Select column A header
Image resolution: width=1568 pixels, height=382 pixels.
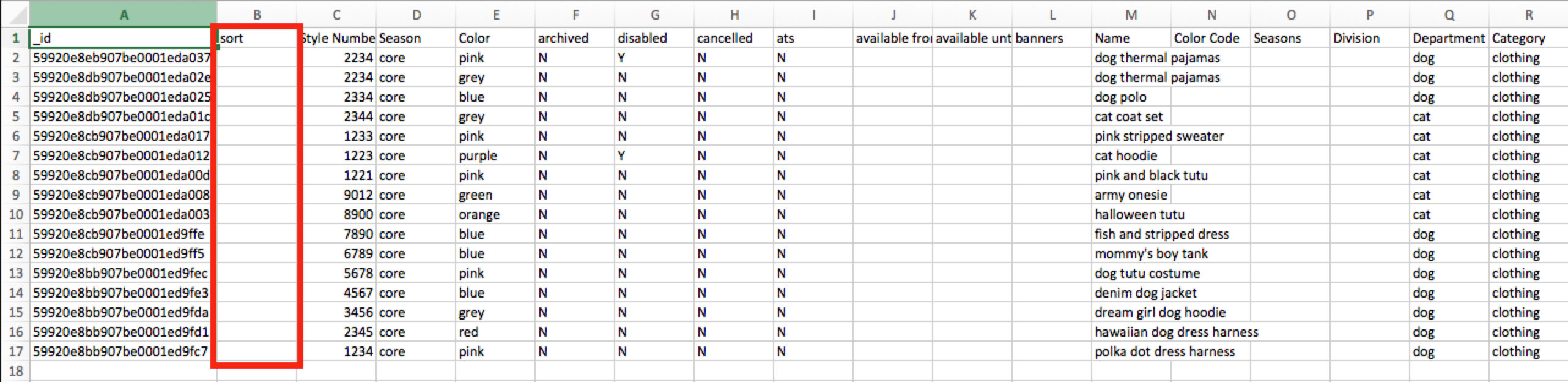pyautogui.click(x=124, y=15)
